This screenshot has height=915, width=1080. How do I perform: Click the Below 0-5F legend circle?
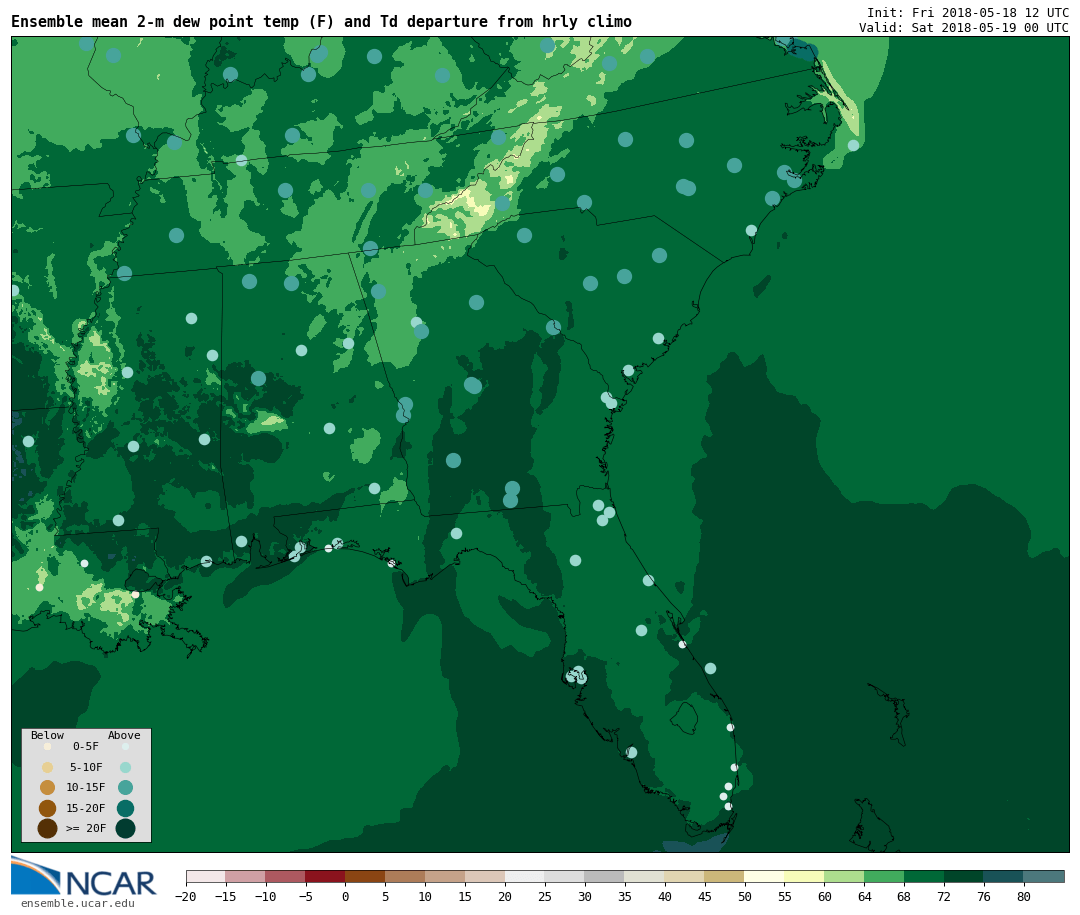point(48,746)
